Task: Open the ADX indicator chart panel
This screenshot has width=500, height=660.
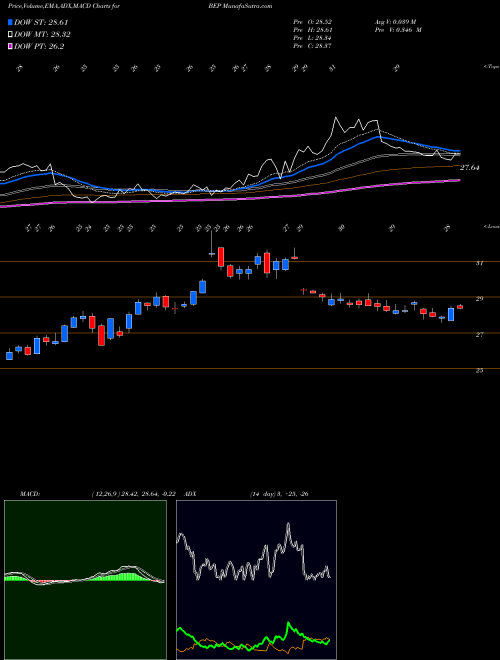Action: (256, 580)
